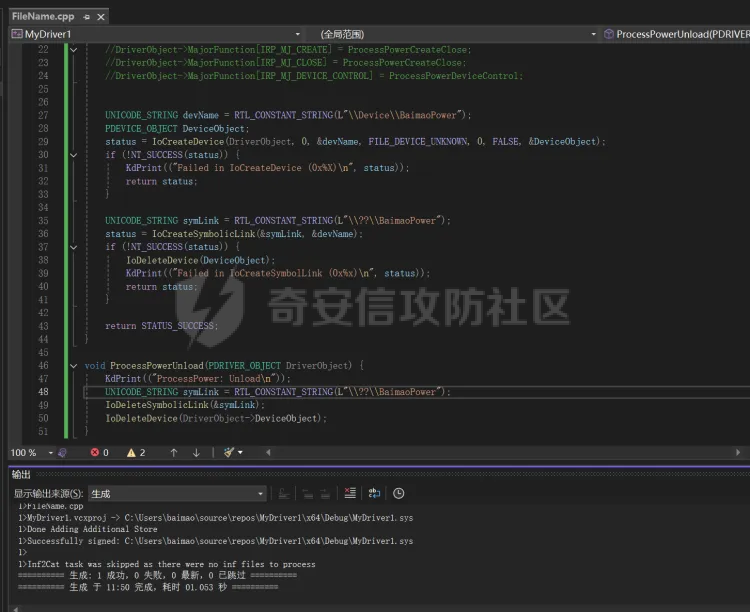Click the find message in code icon
Image resolution: width=750 pixels, height=612 pixels.
(284, 493)
